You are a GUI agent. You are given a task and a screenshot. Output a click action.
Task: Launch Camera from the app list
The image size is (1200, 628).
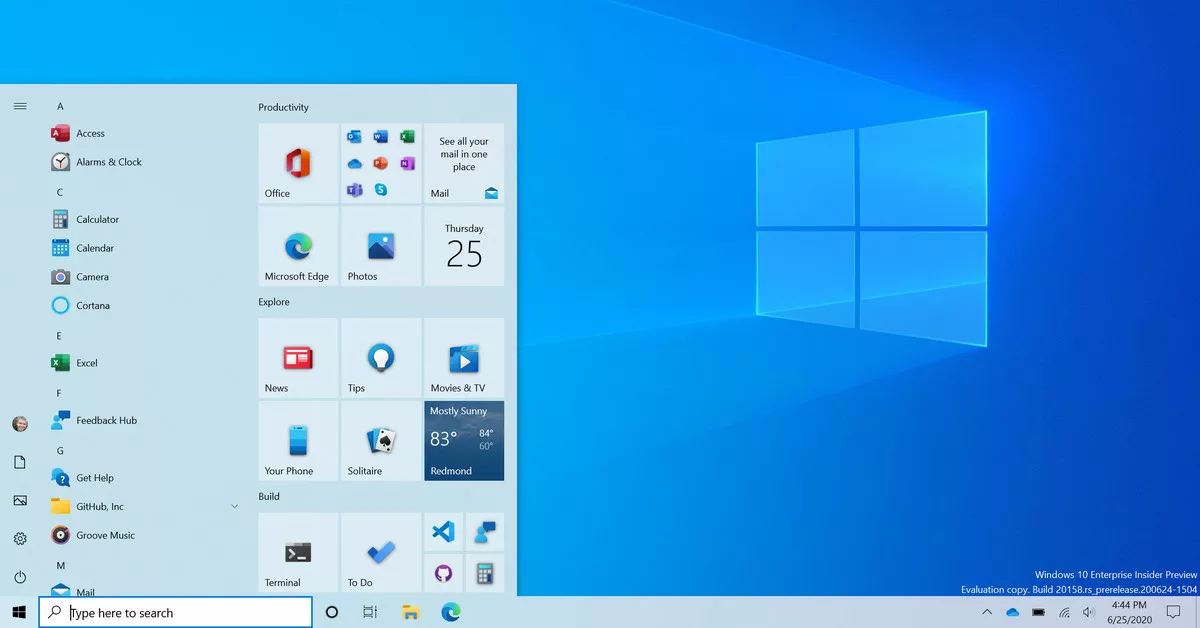click(145, 277)
